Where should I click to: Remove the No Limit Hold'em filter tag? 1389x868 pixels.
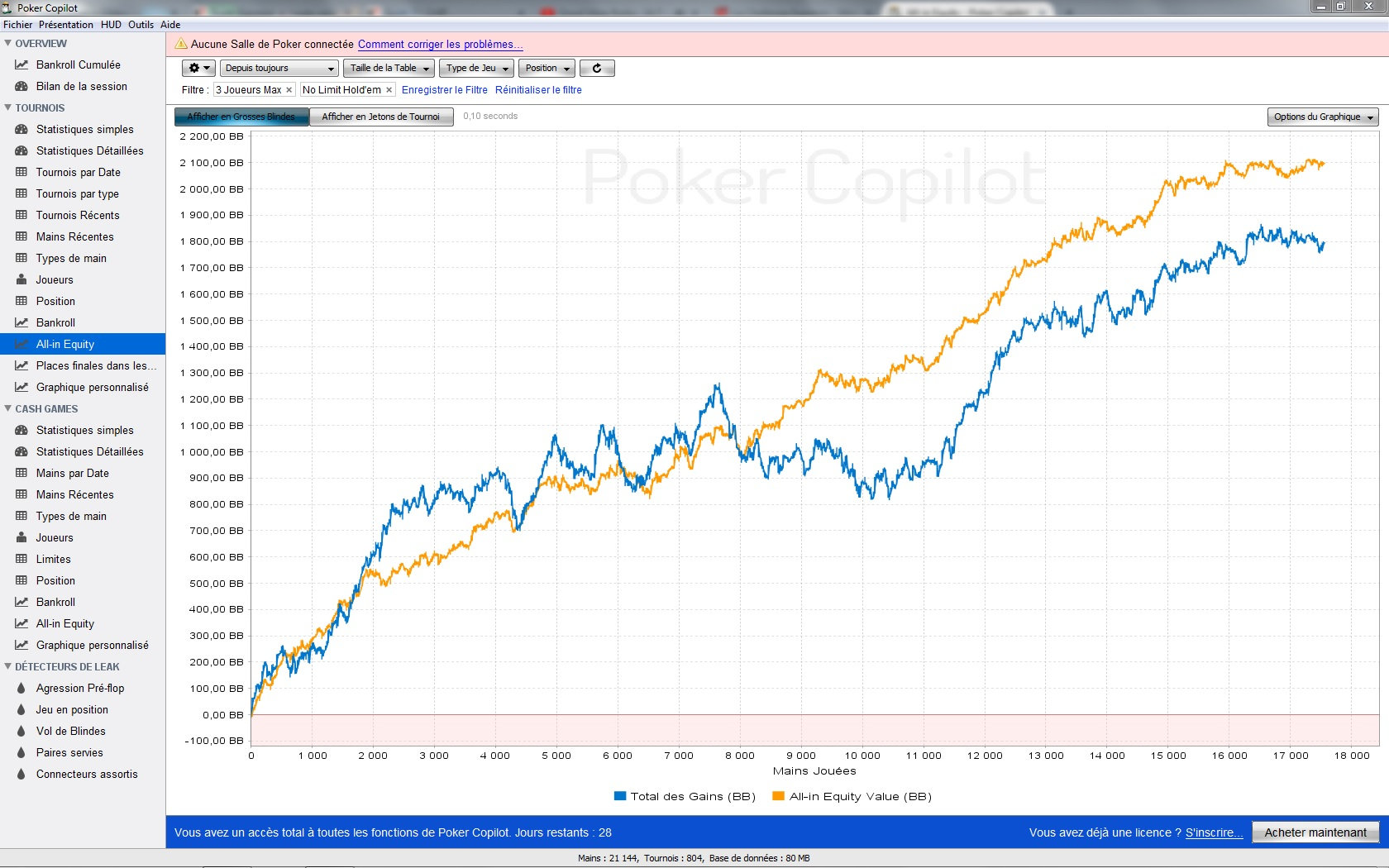pos(389,90)
